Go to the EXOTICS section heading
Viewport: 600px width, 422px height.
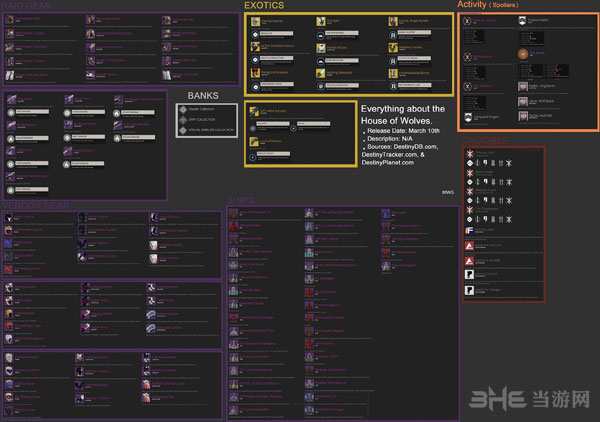pyautogui.click(x=270, y=6)
